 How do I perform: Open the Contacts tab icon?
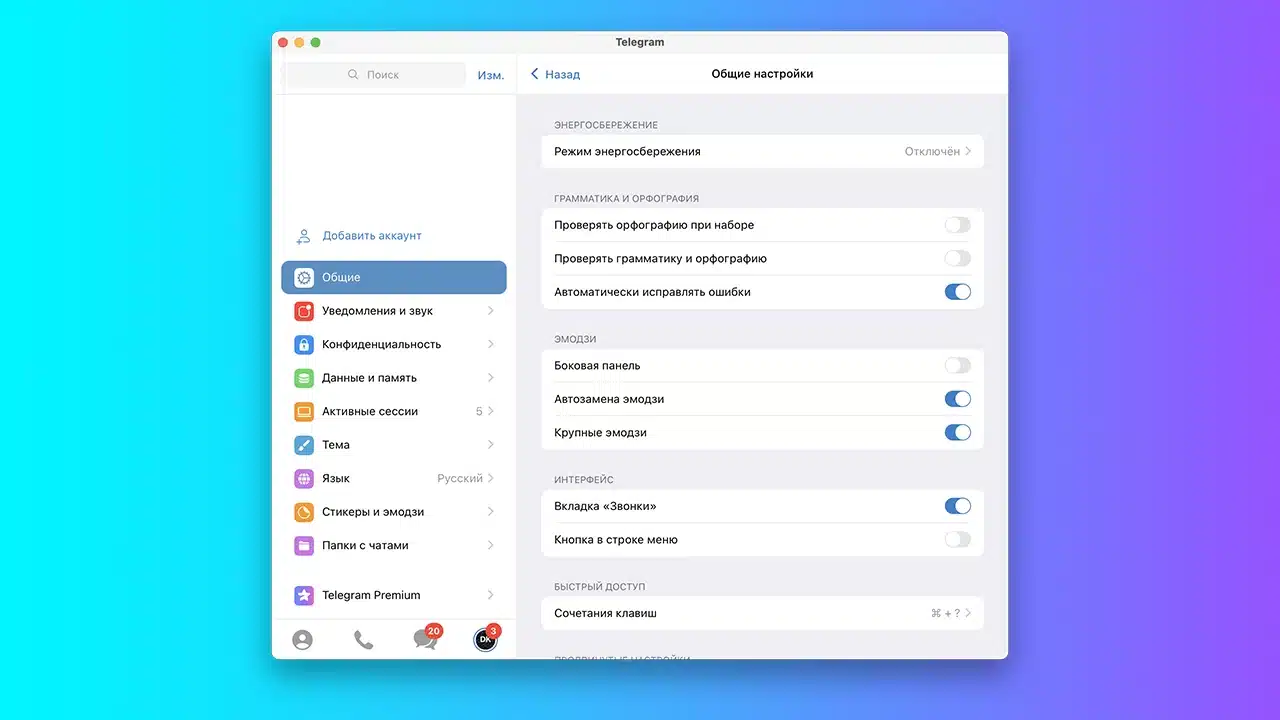point(302,639)
